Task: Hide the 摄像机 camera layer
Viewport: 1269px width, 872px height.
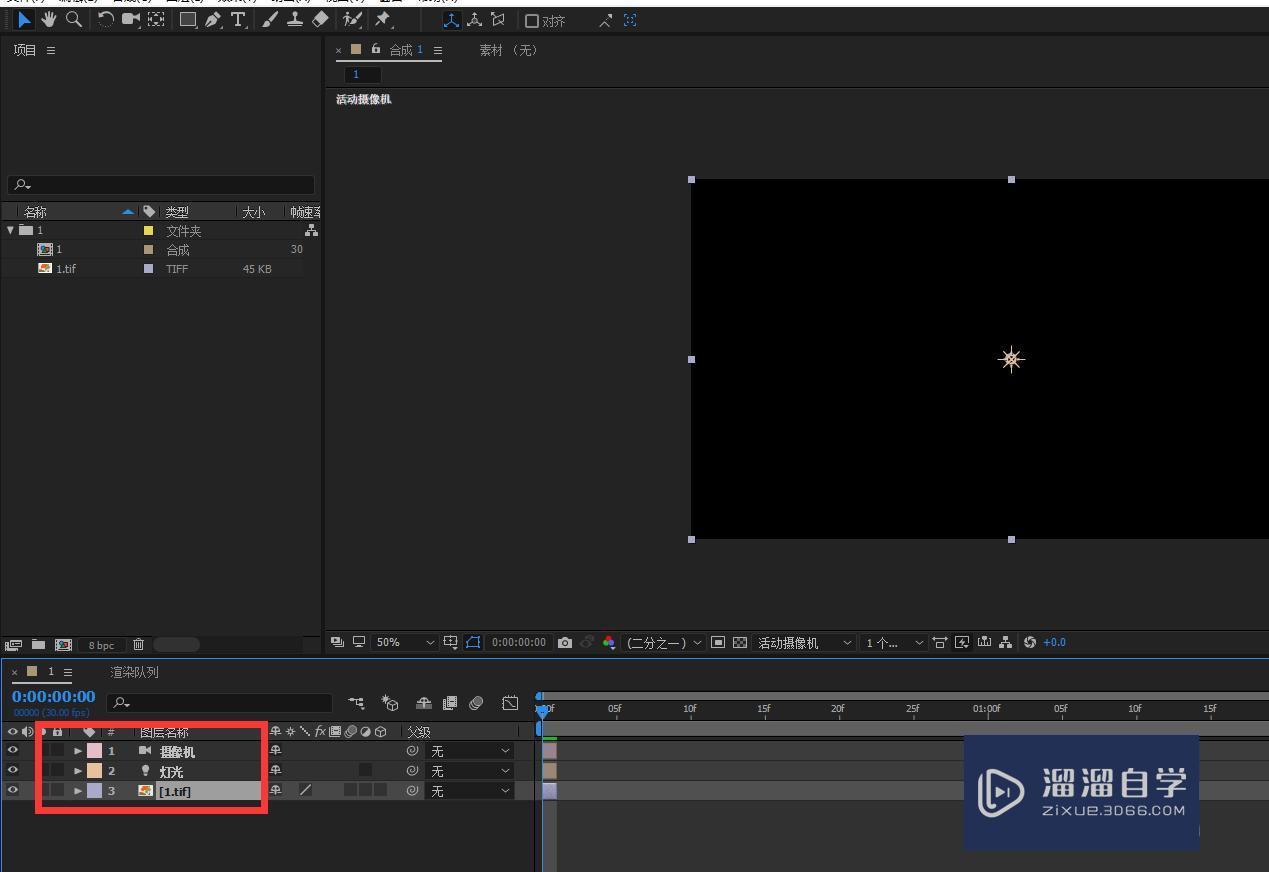Action: pyautogui.click(x=13, y=750)
